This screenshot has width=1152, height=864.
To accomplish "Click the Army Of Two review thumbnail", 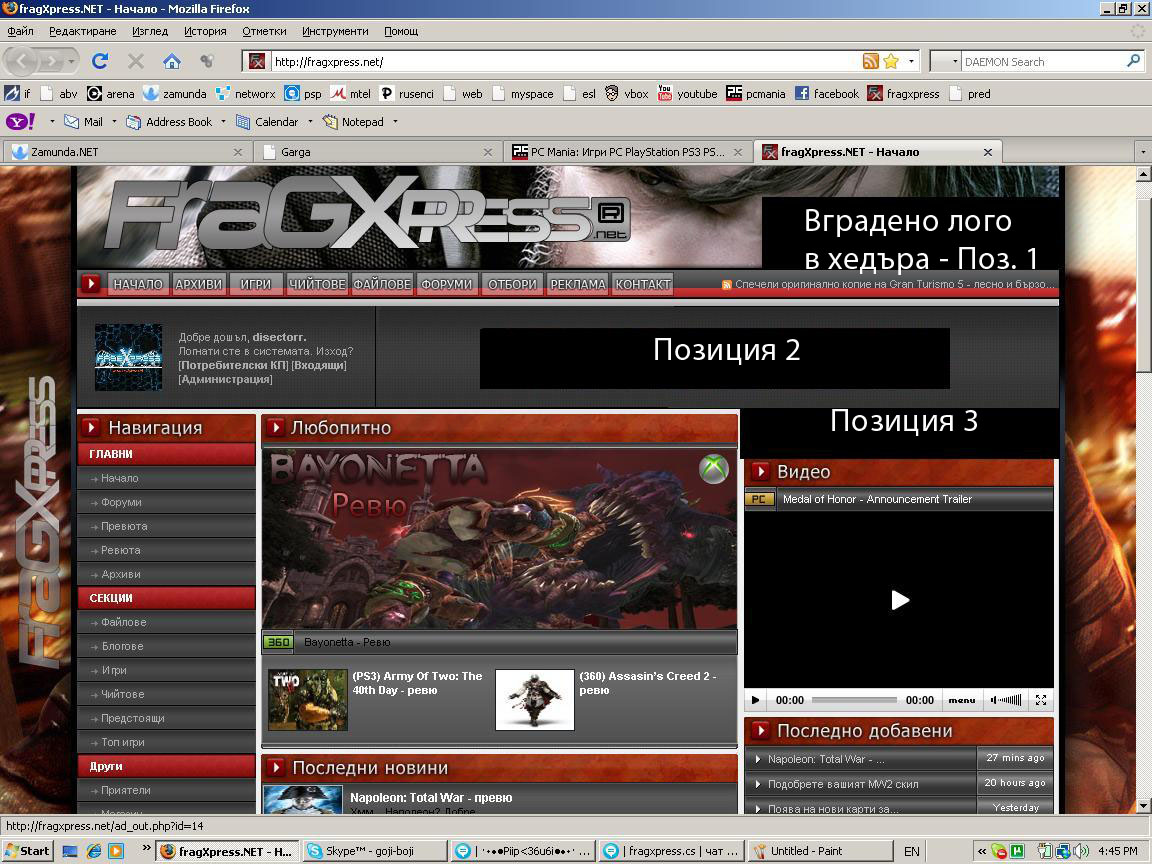I will pyautogui.click(x=307, y=699).
